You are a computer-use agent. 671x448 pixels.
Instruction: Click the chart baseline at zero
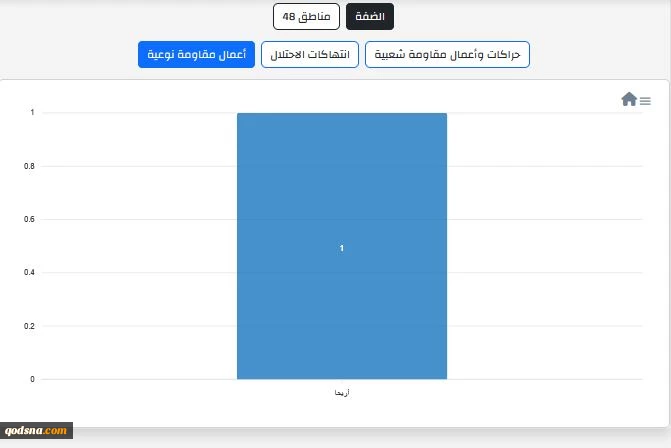coord(128,379)
